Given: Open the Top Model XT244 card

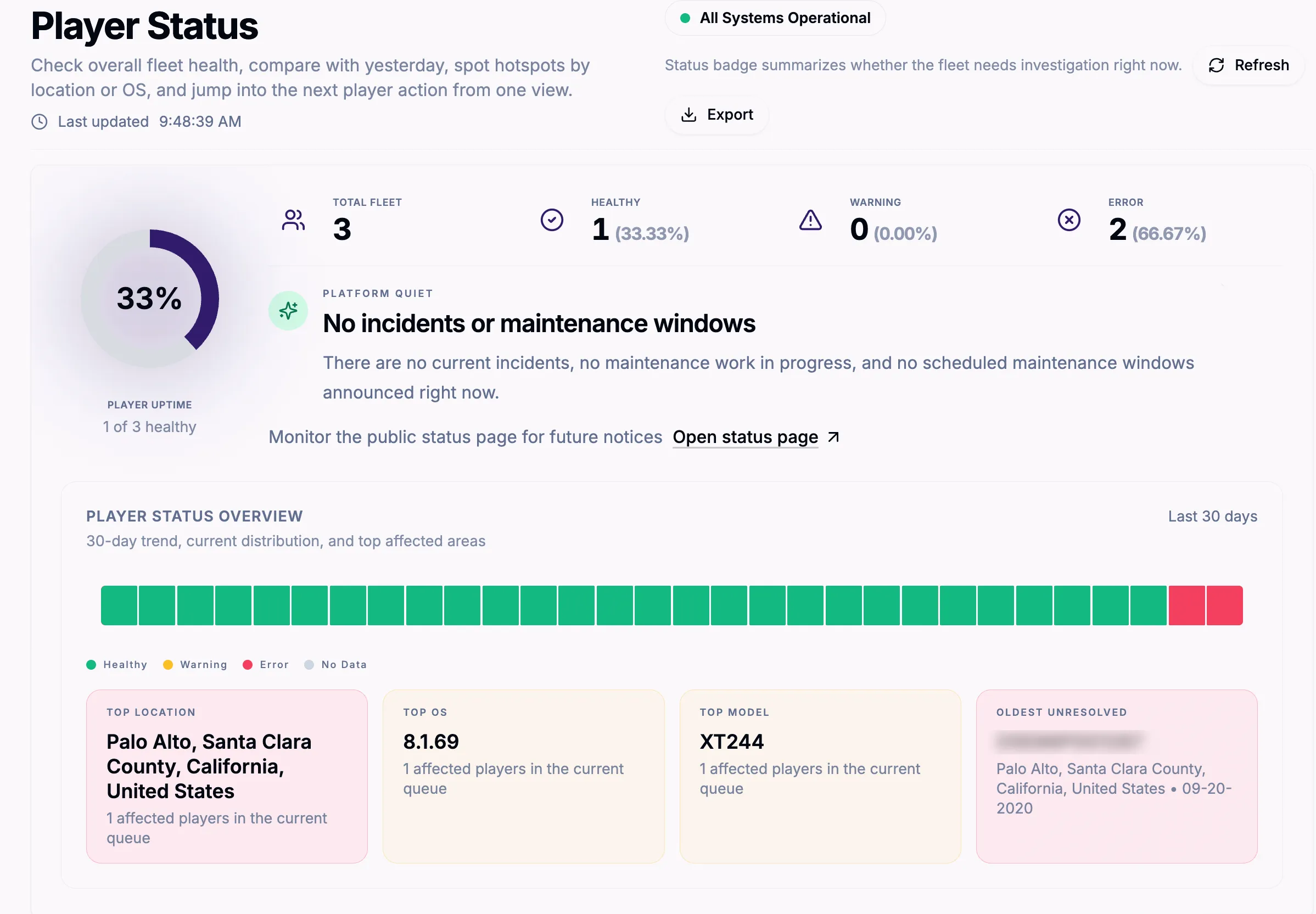Looking at the screenshot, I should tap(820, 776).
